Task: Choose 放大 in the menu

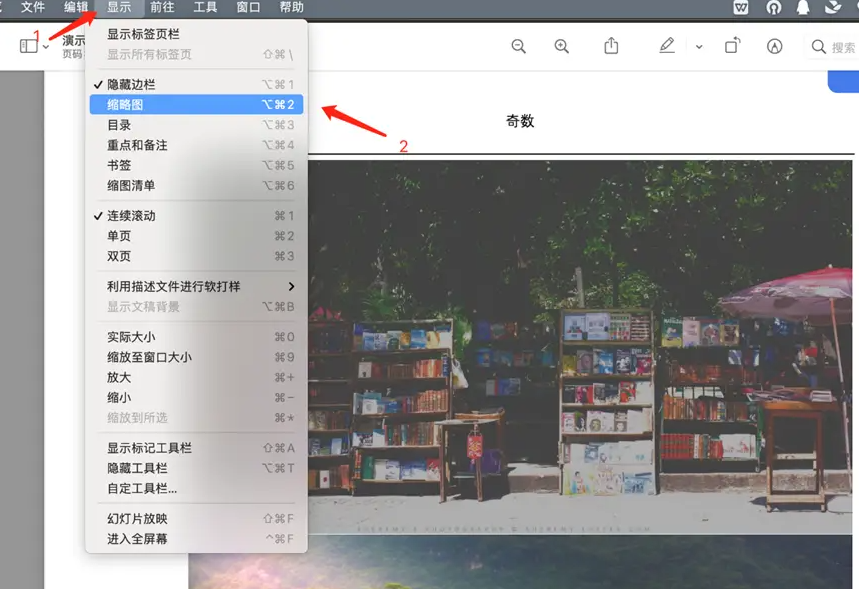Action: (x=196, y=378)
